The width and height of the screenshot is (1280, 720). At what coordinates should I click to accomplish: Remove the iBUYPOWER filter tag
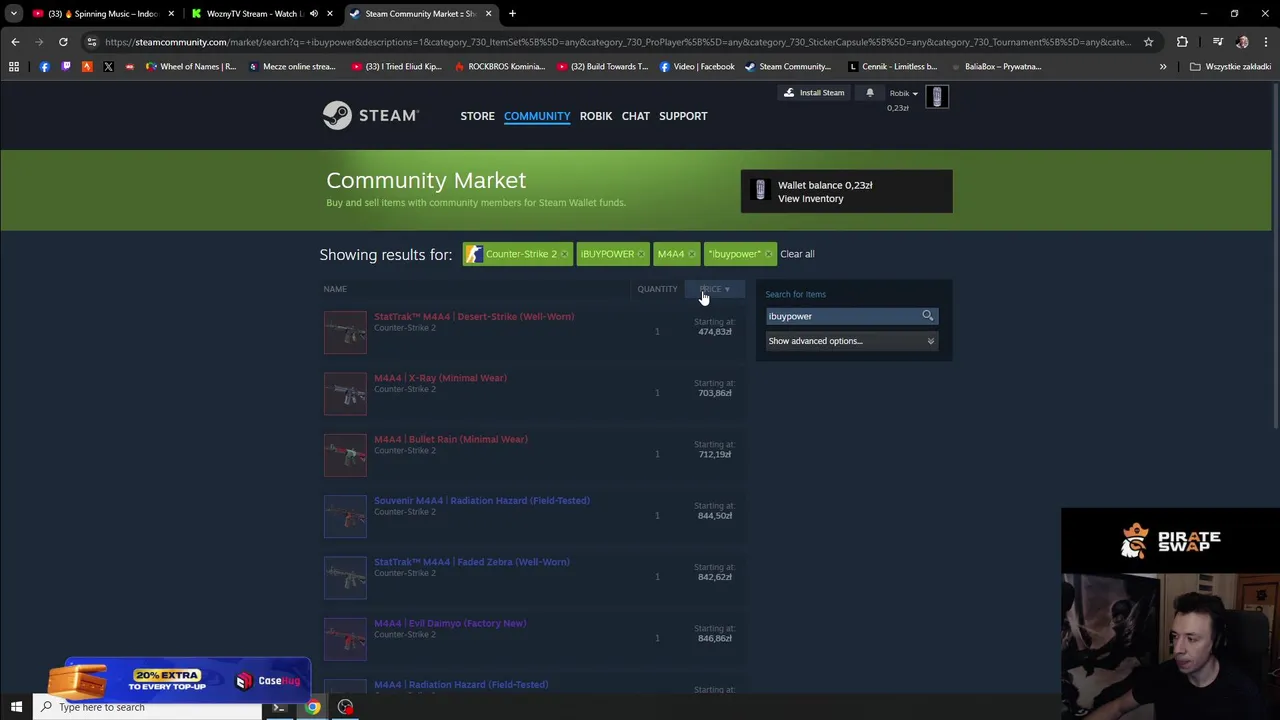pos(641,254)
